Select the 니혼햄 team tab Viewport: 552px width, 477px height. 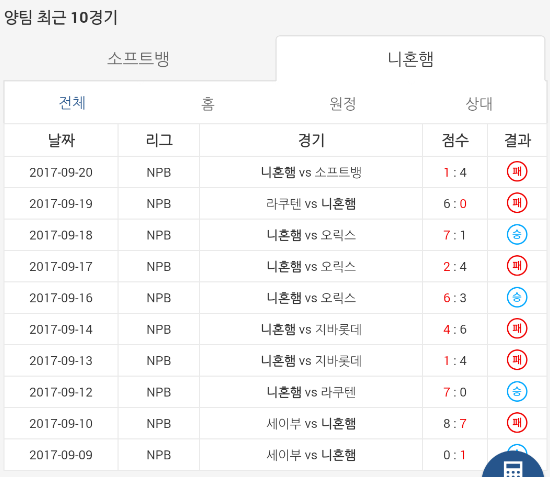click(410, 58)
